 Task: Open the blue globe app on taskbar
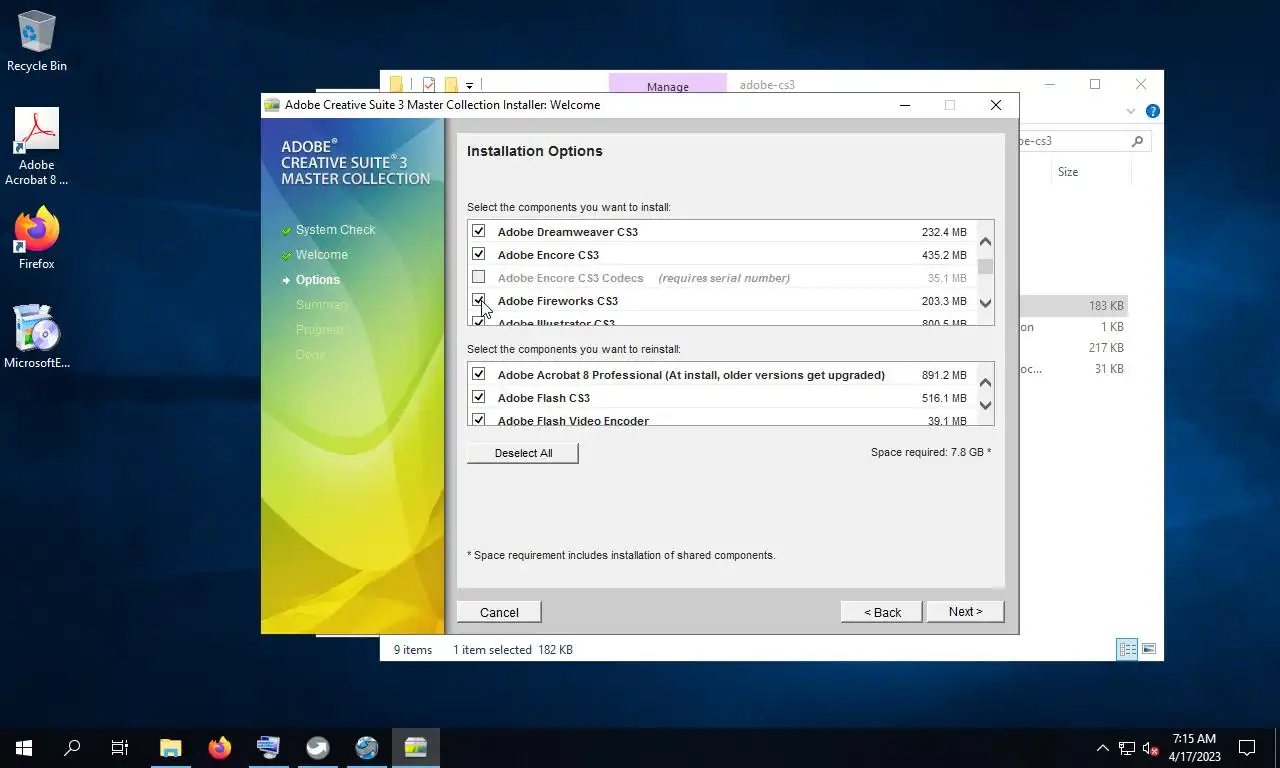coord(366,747)
